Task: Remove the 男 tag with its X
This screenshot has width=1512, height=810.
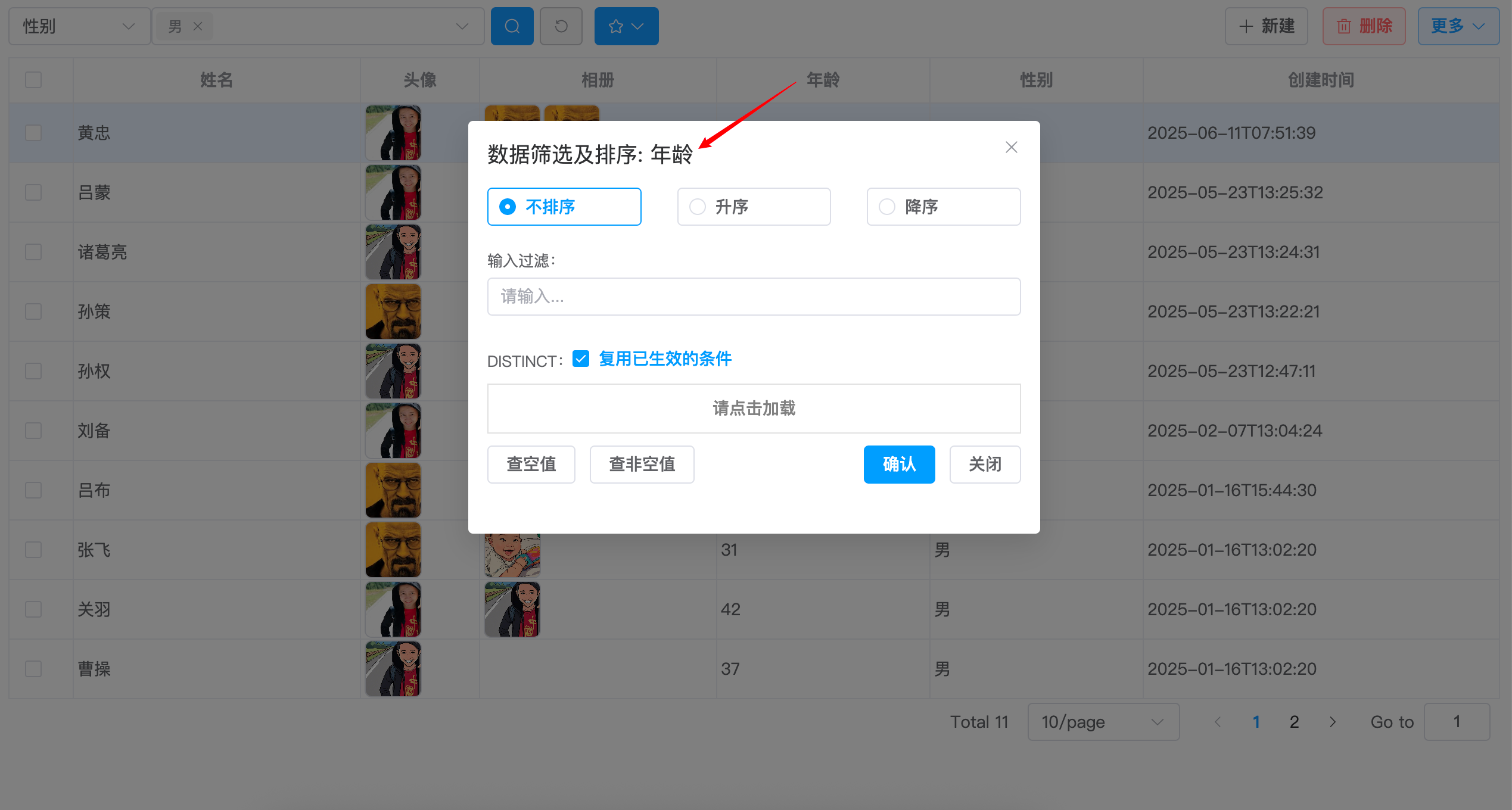Action: point(198,26)
